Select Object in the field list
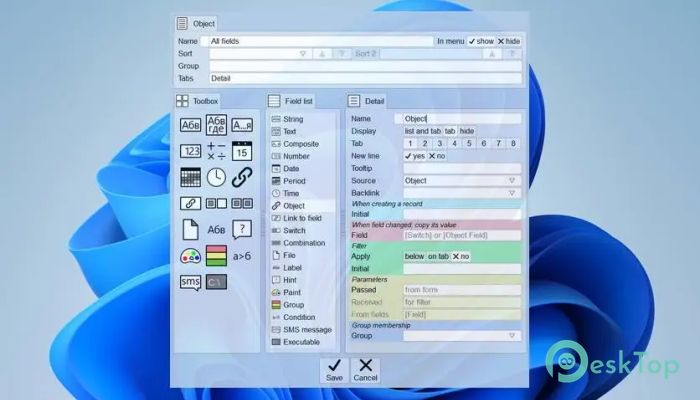Viewport: 700px width, 400px height. (x=302, y=206)
